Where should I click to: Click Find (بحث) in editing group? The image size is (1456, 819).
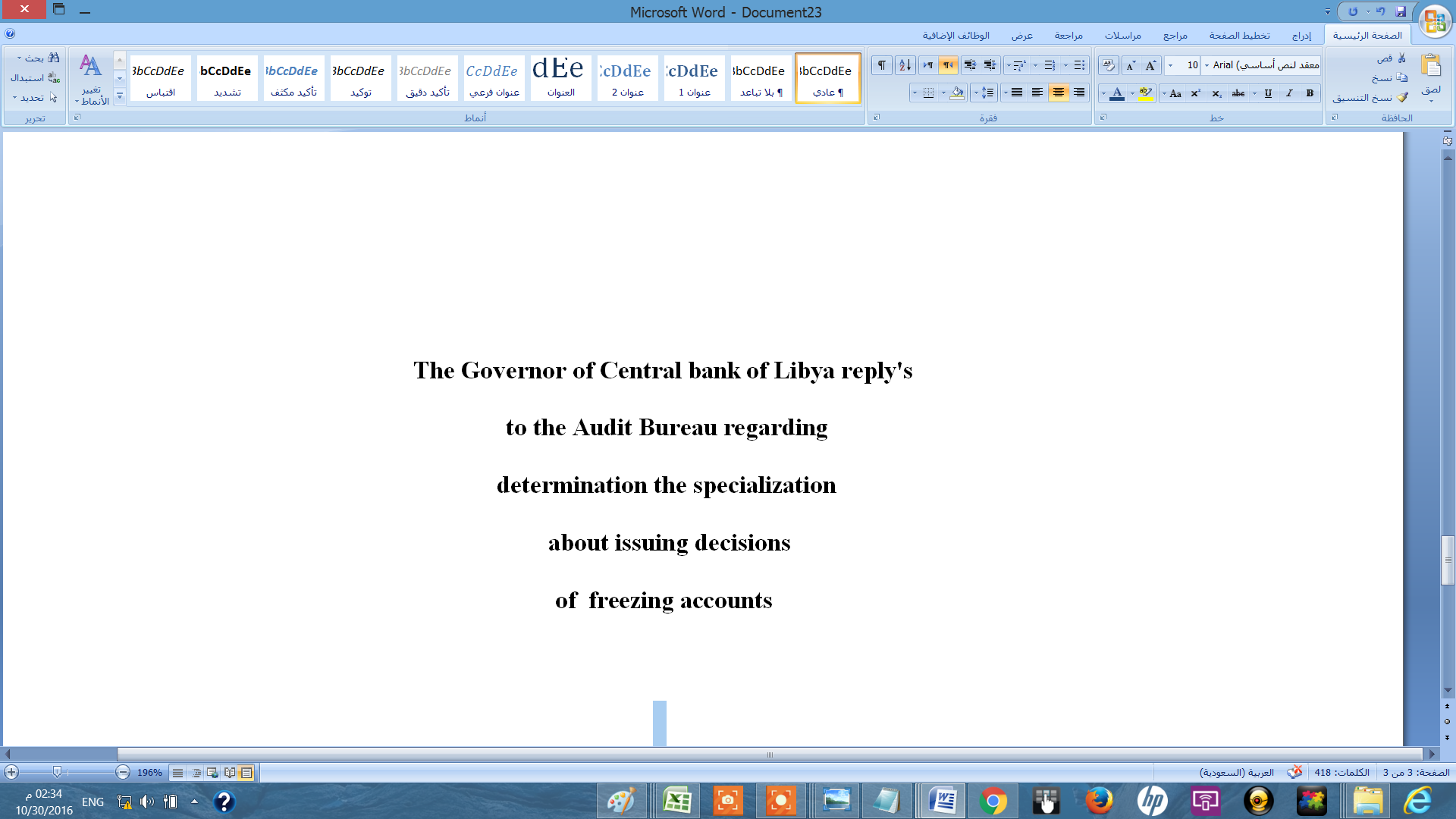click(x=39, y=58)
